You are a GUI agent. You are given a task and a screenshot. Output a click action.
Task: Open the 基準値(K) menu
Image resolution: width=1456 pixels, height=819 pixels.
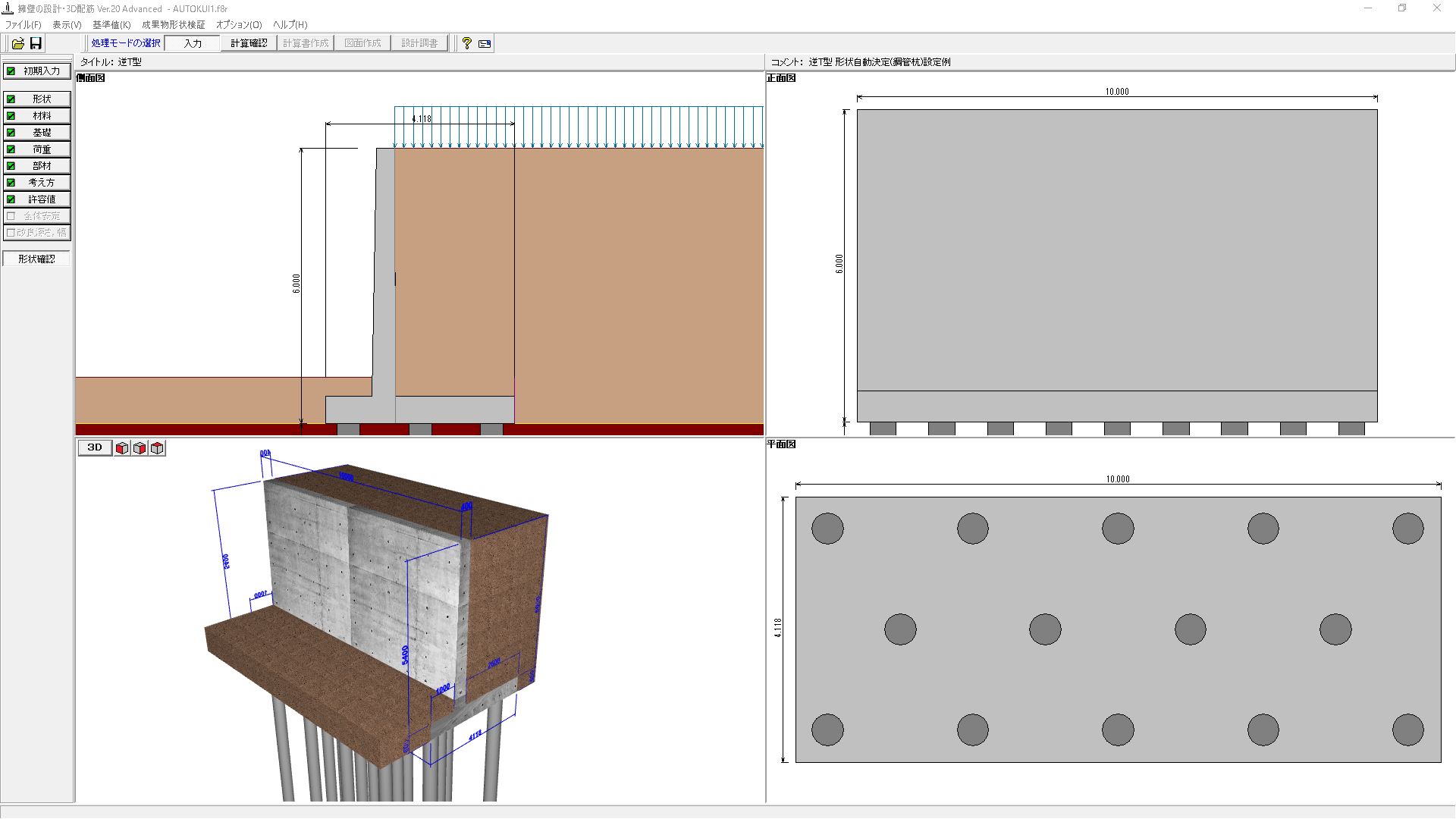click(x=111, y=24)
